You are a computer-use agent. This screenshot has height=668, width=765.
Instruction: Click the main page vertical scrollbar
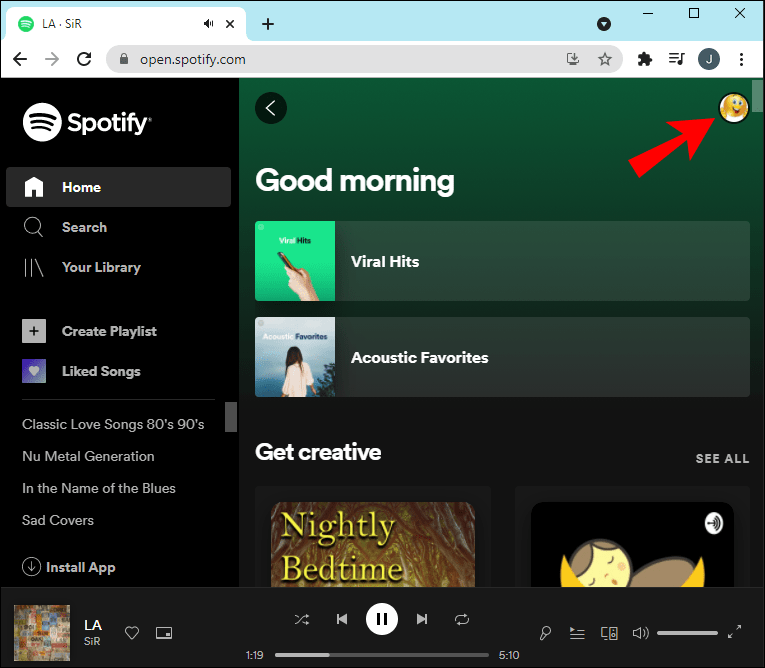pyautogui.click(x=757, y=96)
